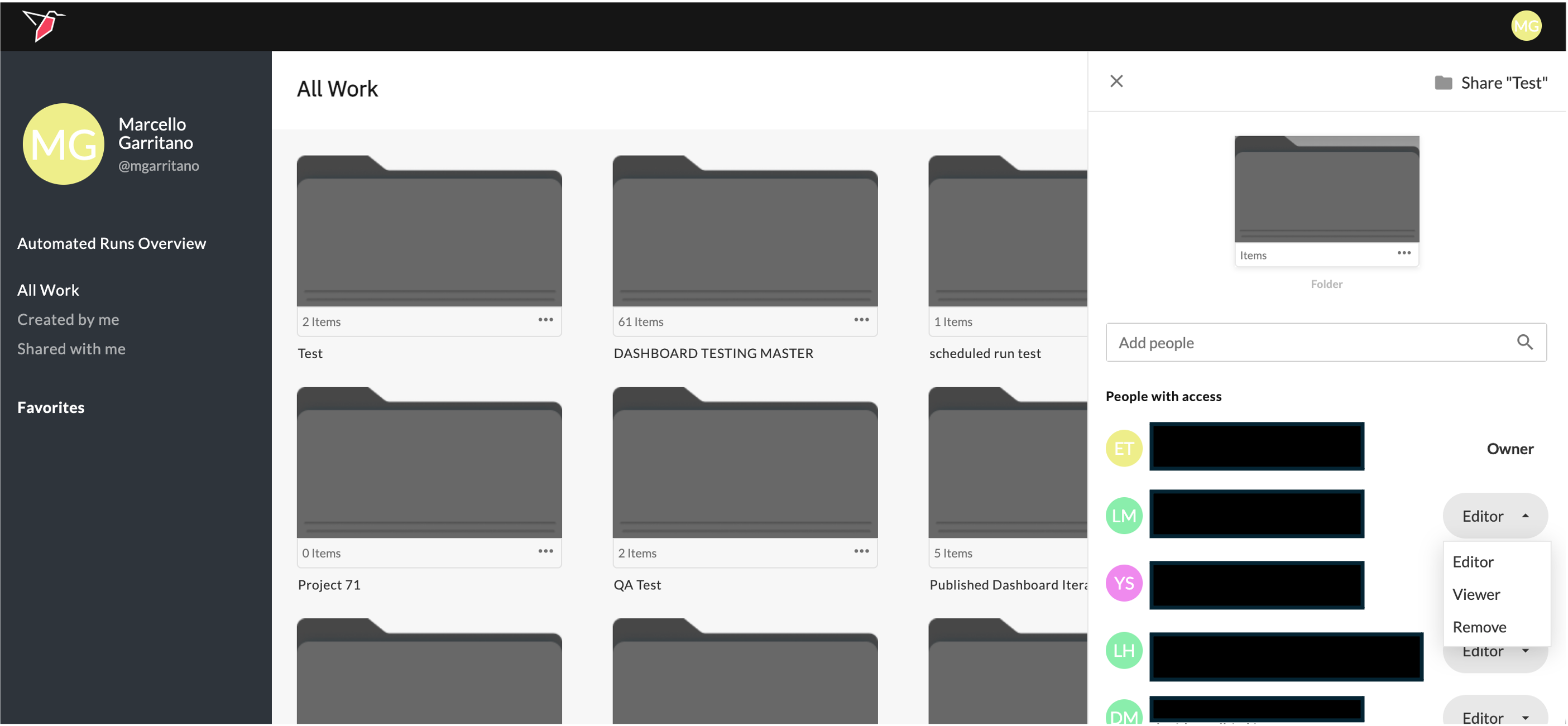Open more options for DASHBOARD TESTING MASTER folder
The width and height of the screenshot is (1568, 726).
tap(861, 320)
